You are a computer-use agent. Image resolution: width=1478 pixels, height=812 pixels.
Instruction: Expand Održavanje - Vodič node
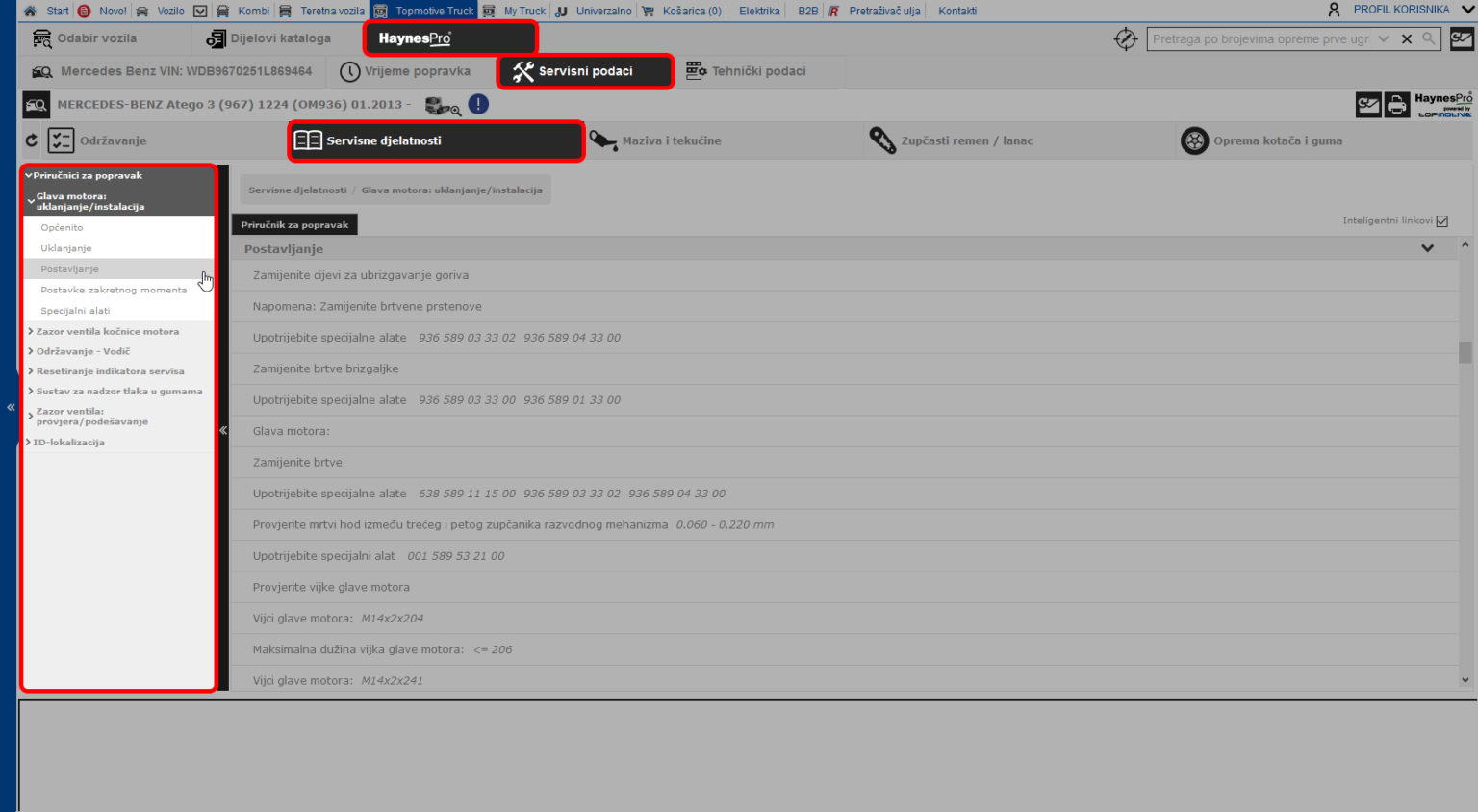[x=31, y=351]
